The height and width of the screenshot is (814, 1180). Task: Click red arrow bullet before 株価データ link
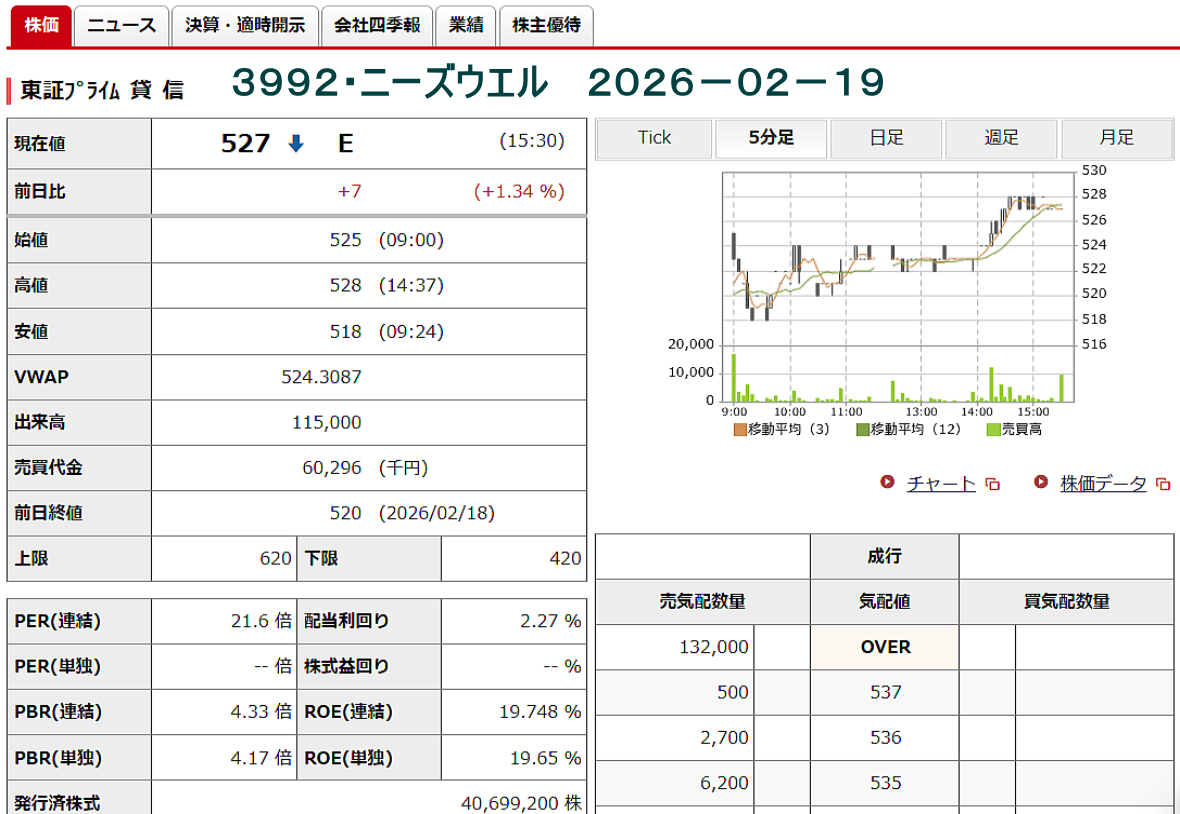(1041, 483)
